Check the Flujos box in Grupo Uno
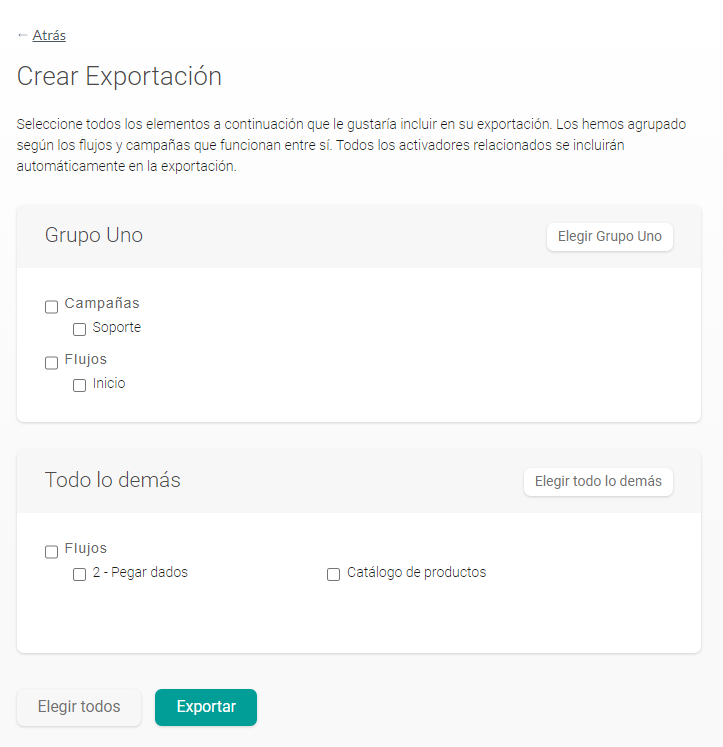Viewport: 723px width, 747px height. click(52, 363)
